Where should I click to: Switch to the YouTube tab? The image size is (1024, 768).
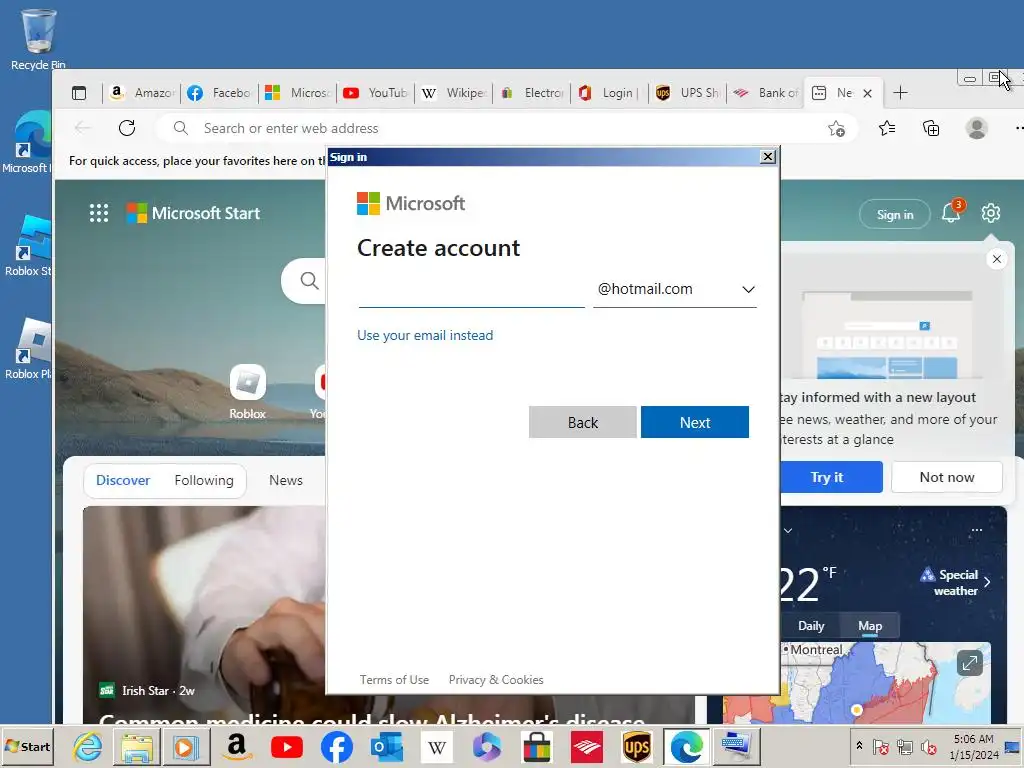[376, 93]
